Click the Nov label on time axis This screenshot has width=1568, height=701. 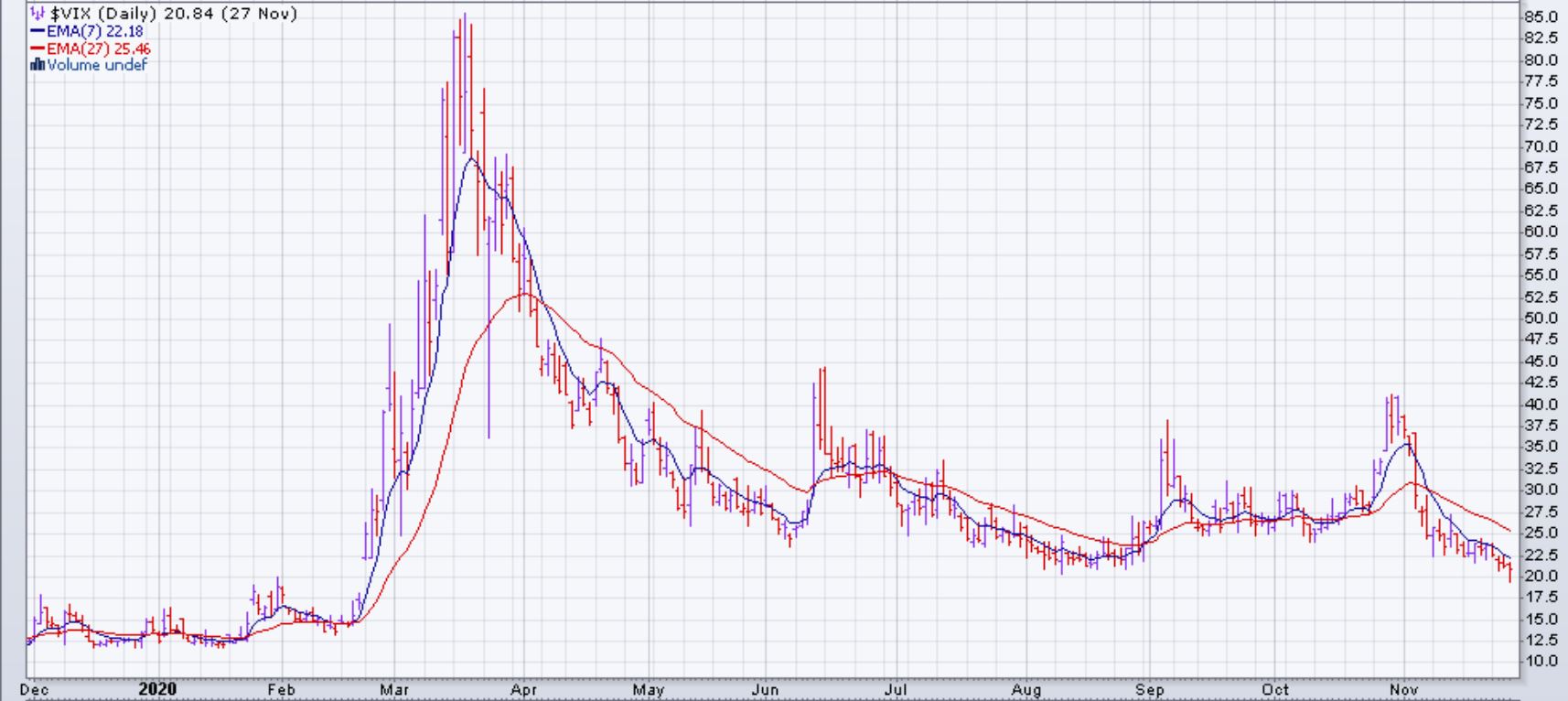(1403, 690)
